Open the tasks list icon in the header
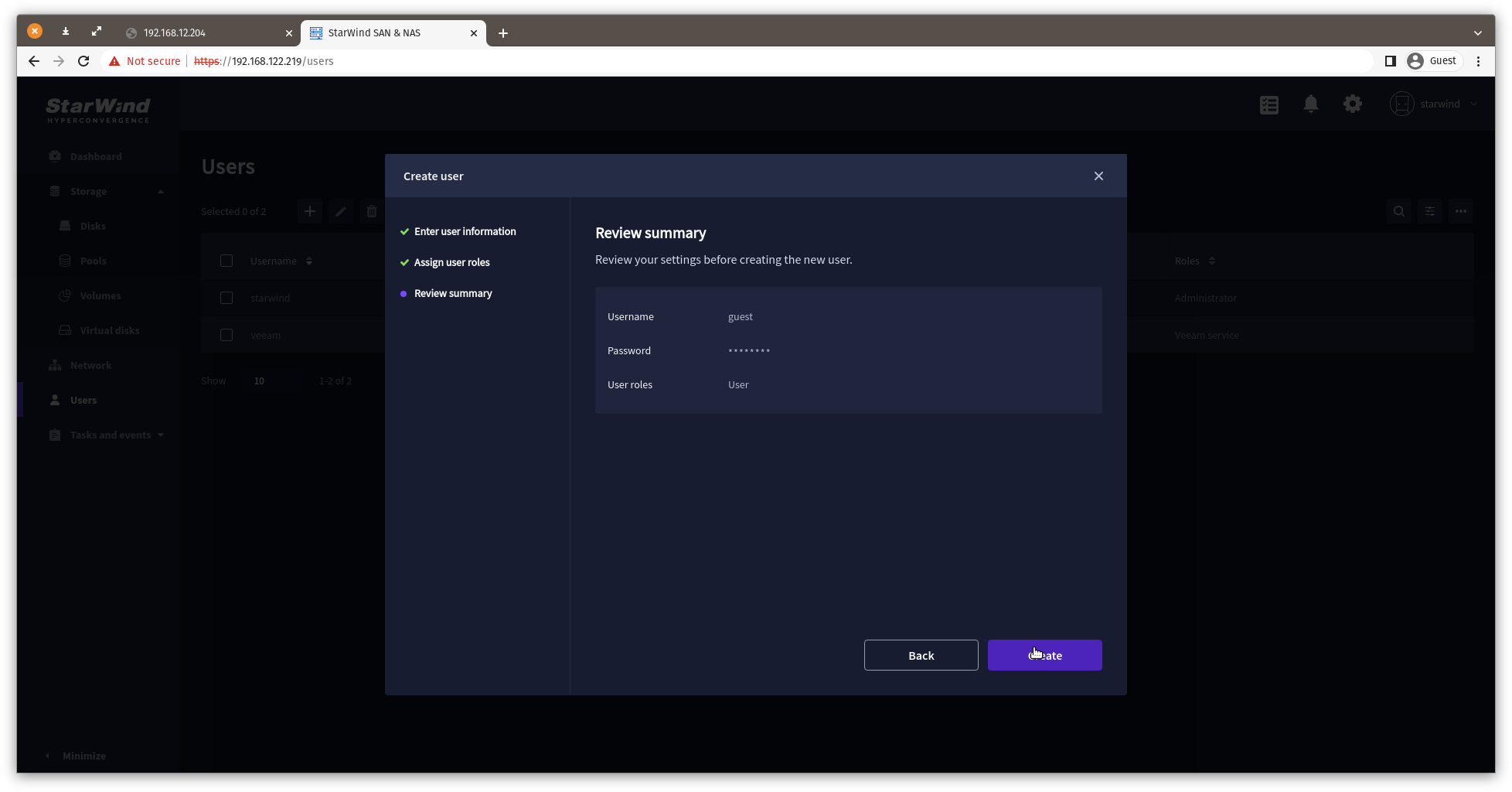 [x=1269, y=104]
